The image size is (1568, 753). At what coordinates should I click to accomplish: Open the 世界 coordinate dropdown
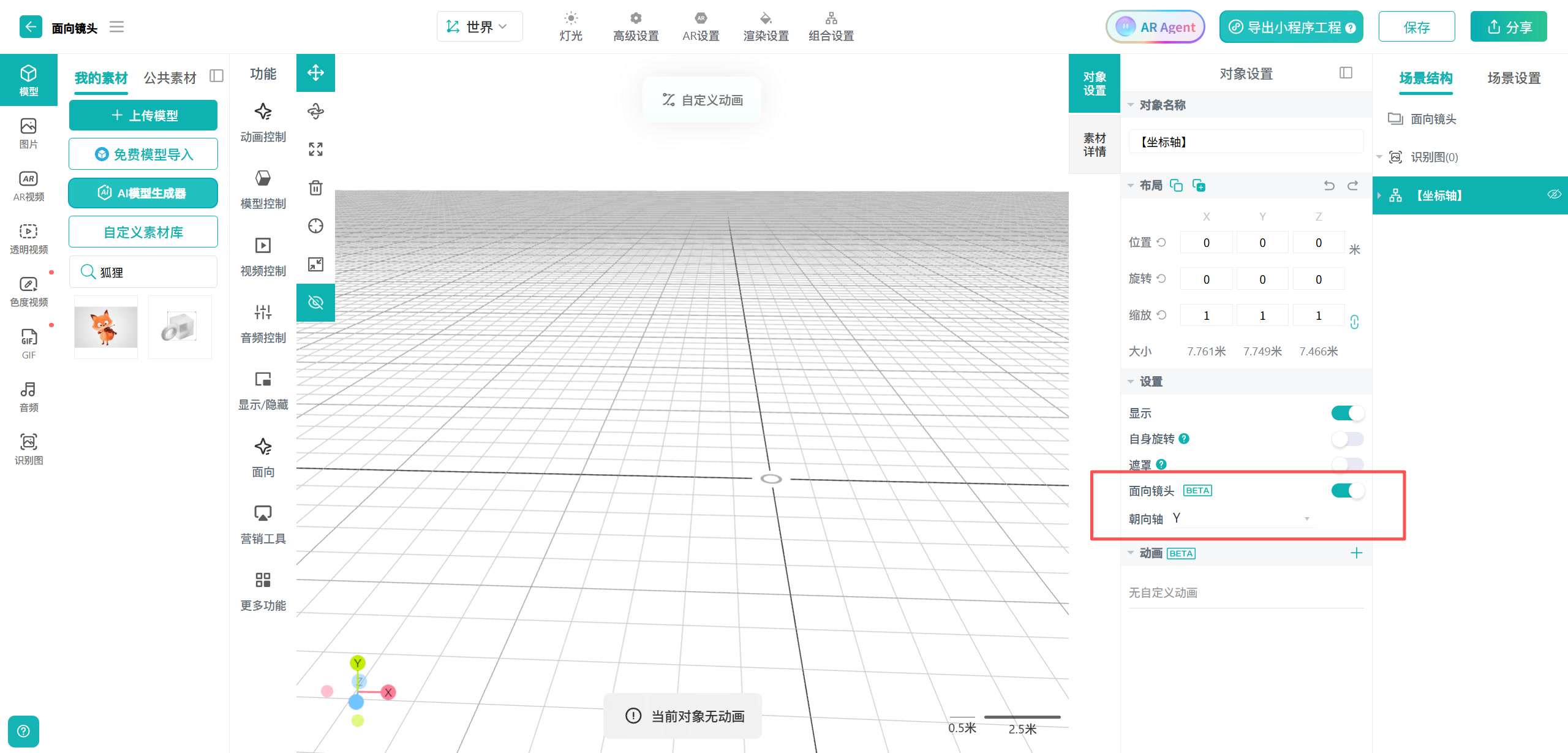pyautogui.click(x=480, y=26)
